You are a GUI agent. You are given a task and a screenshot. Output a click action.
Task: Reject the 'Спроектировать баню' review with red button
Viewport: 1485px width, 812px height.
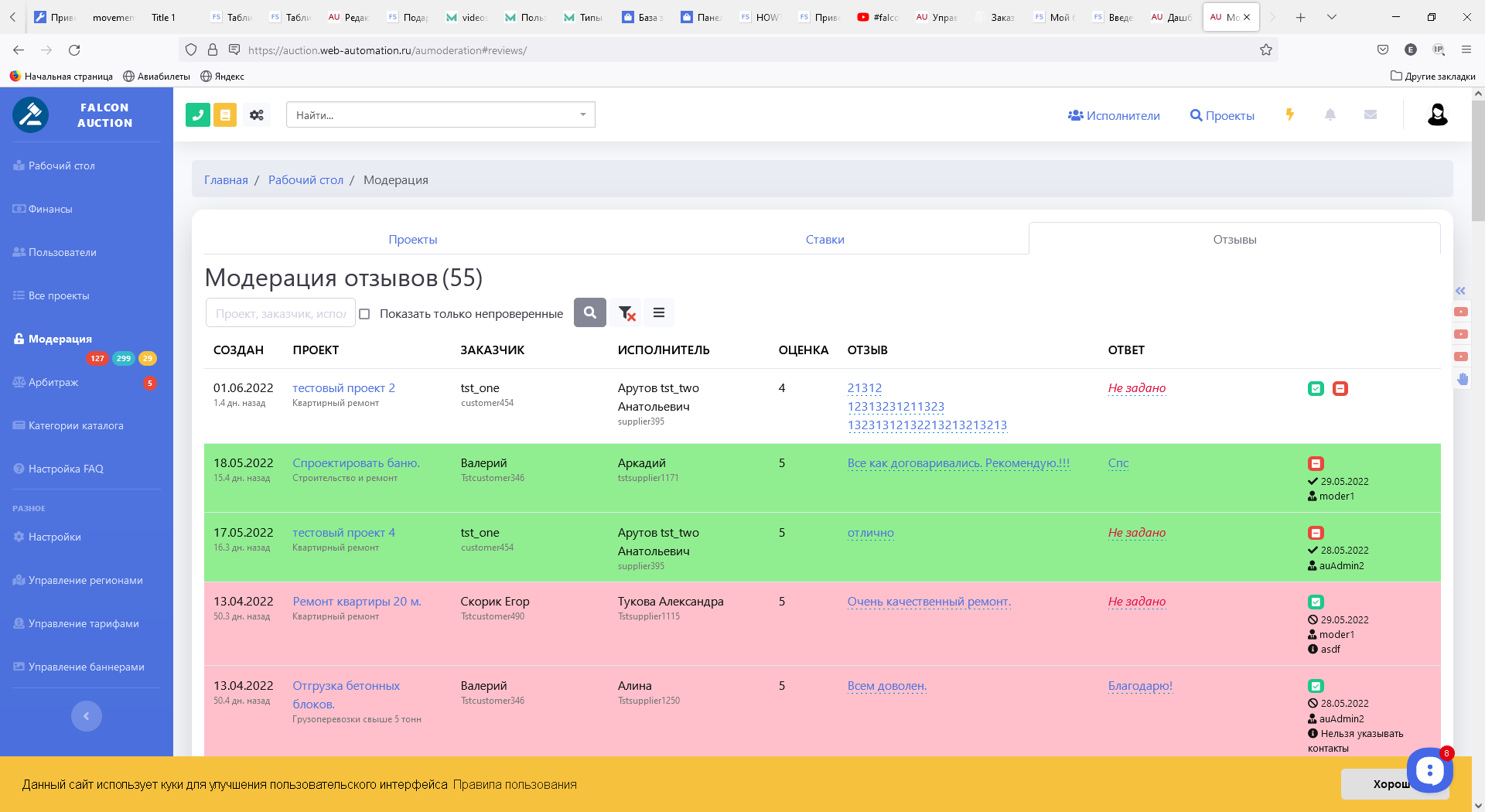(x=1316, y=464)
